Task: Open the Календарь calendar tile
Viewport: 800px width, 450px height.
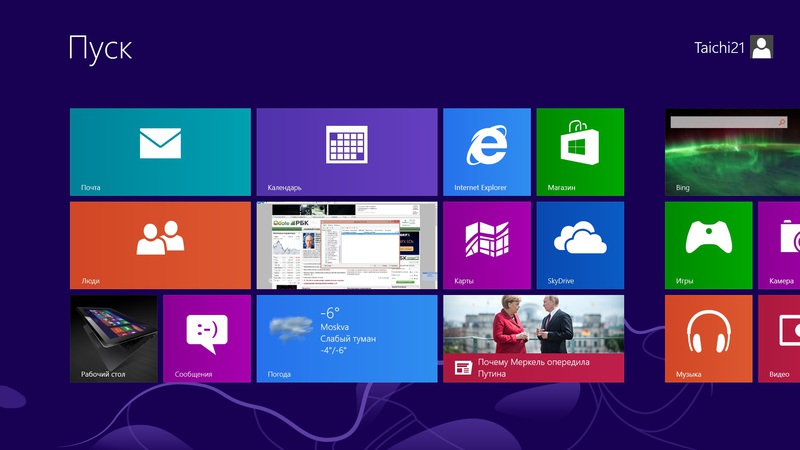Action: [347, 152]
